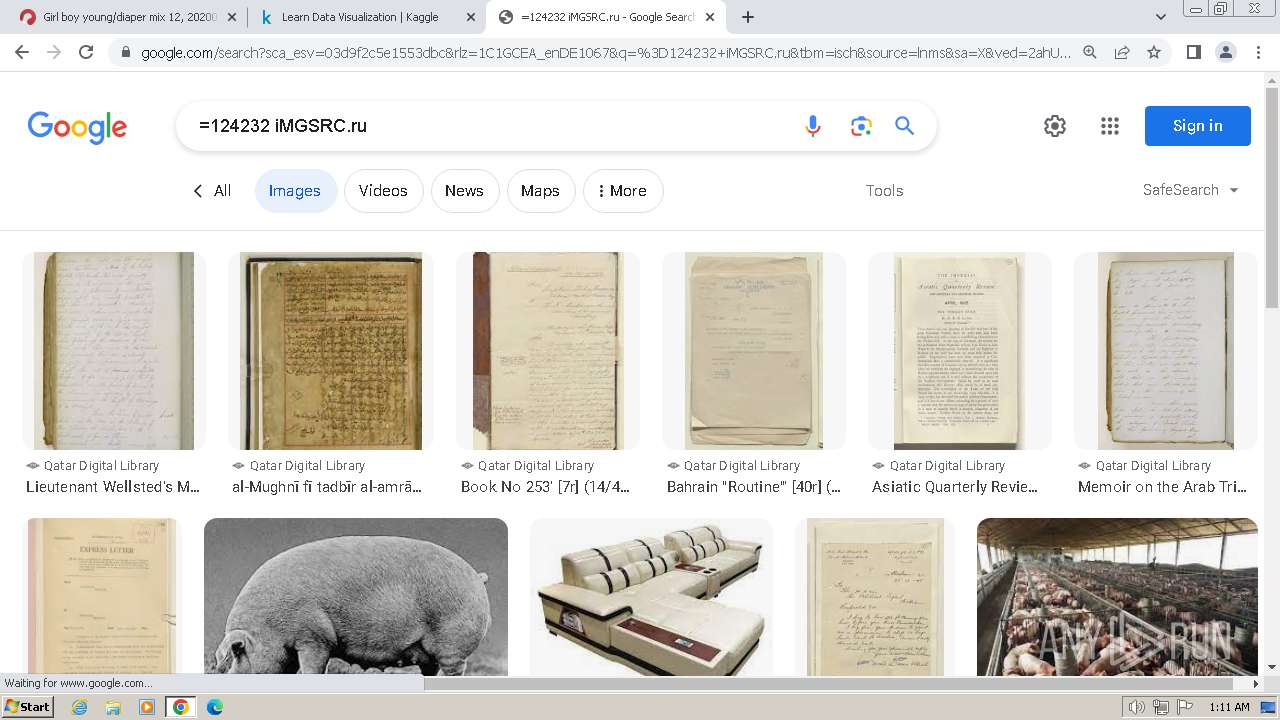This screenshot has width=1280, height=720.
Task: Switch to the News tab
Action: pyautogui.click(x=464, y=191)
